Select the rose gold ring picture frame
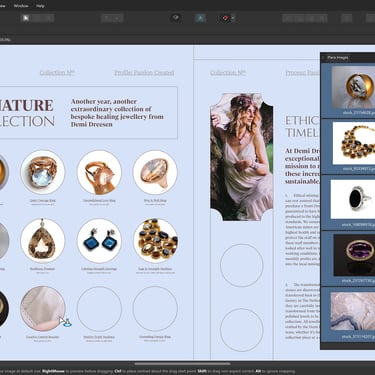The height and width of the screenshot is (375, 375). pos(99,172)
